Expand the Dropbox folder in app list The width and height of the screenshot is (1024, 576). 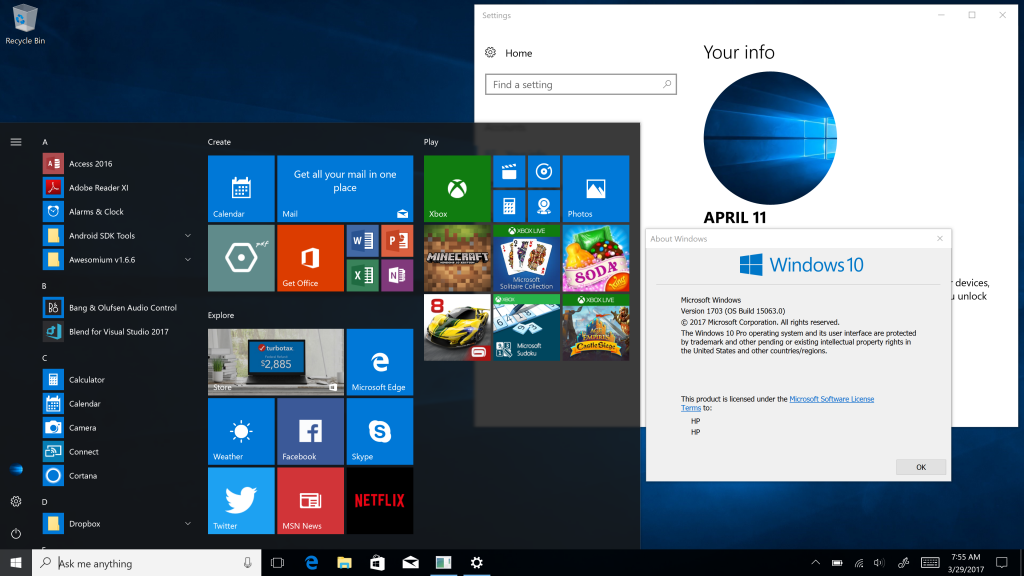tap(188, 524)
